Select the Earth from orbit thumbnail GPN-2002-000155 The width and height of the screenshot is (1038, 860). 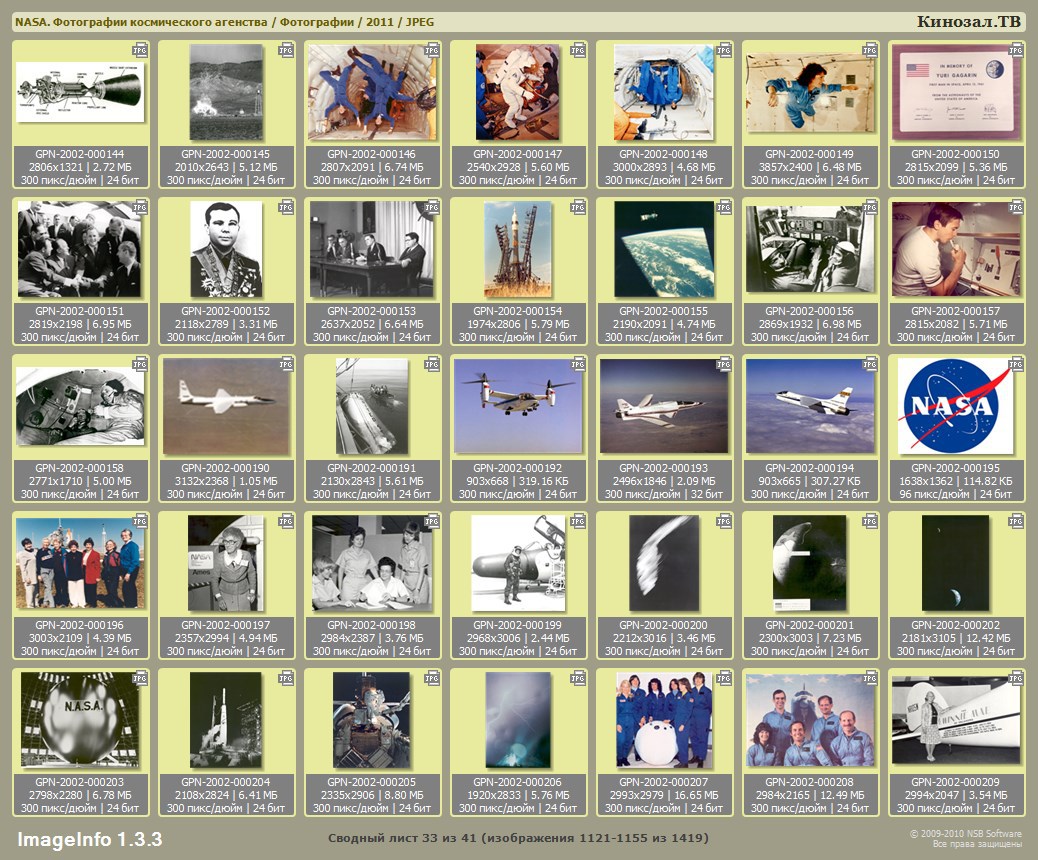pos(663,249)
